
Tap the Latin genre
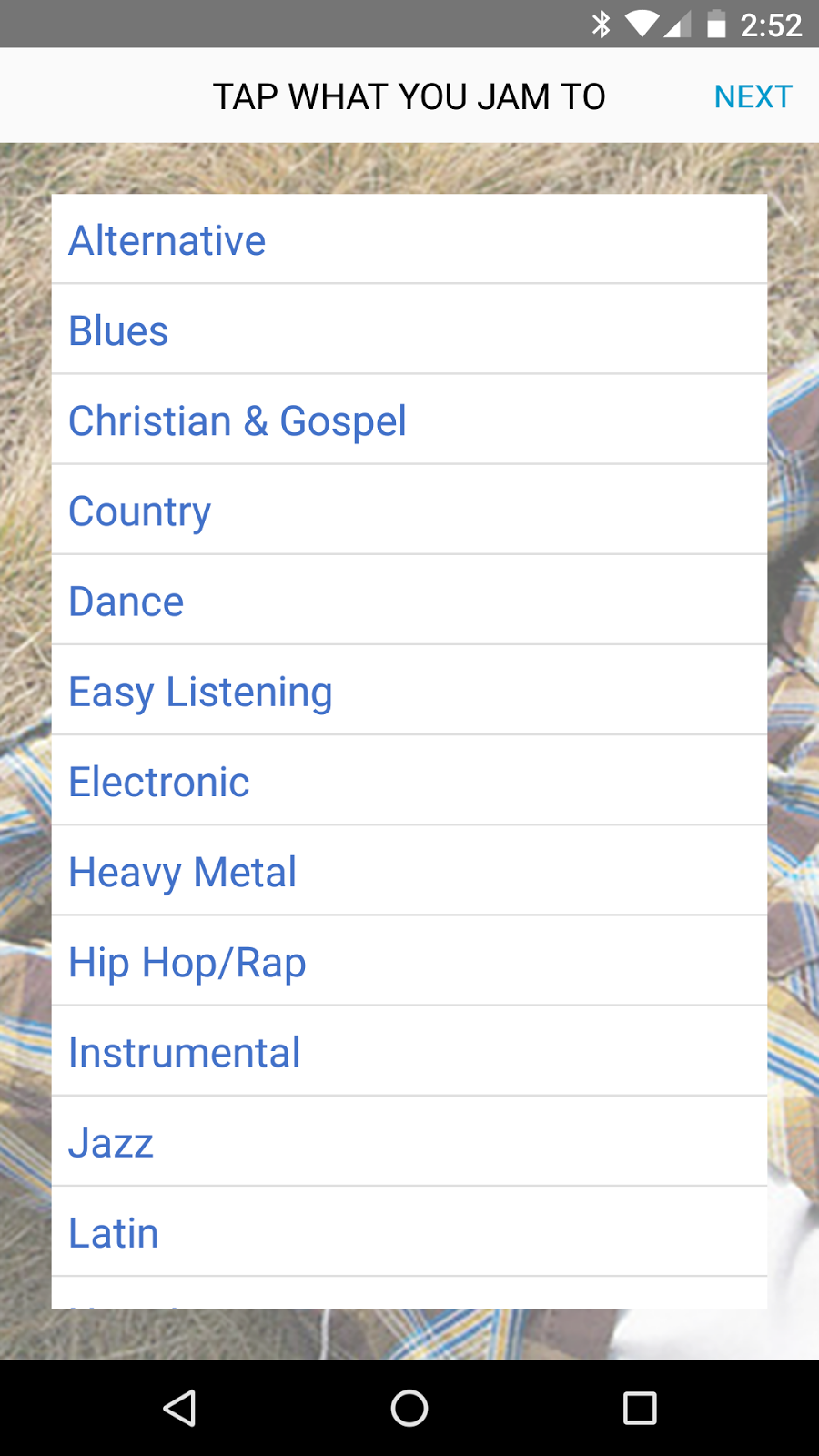(x=409, y=1232)
